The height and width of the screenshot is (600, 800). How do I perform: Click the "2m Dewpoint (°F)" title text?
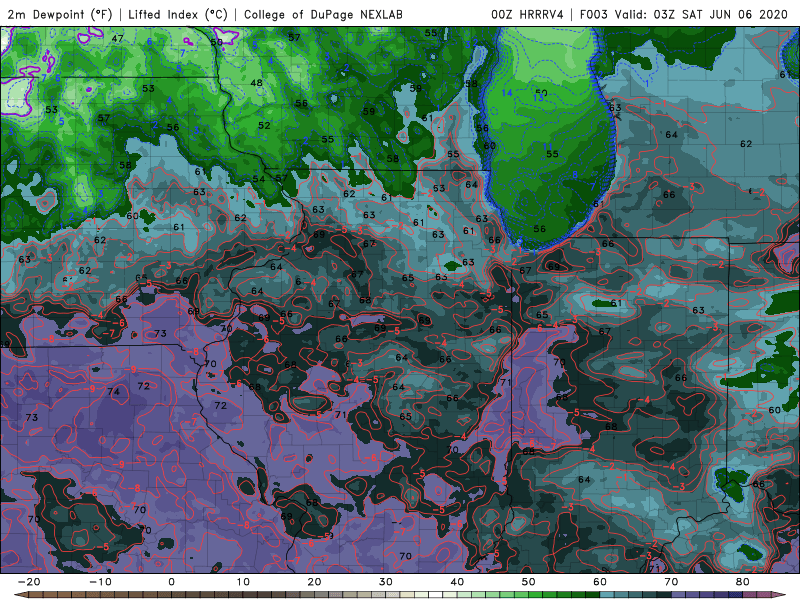(60, 14)
